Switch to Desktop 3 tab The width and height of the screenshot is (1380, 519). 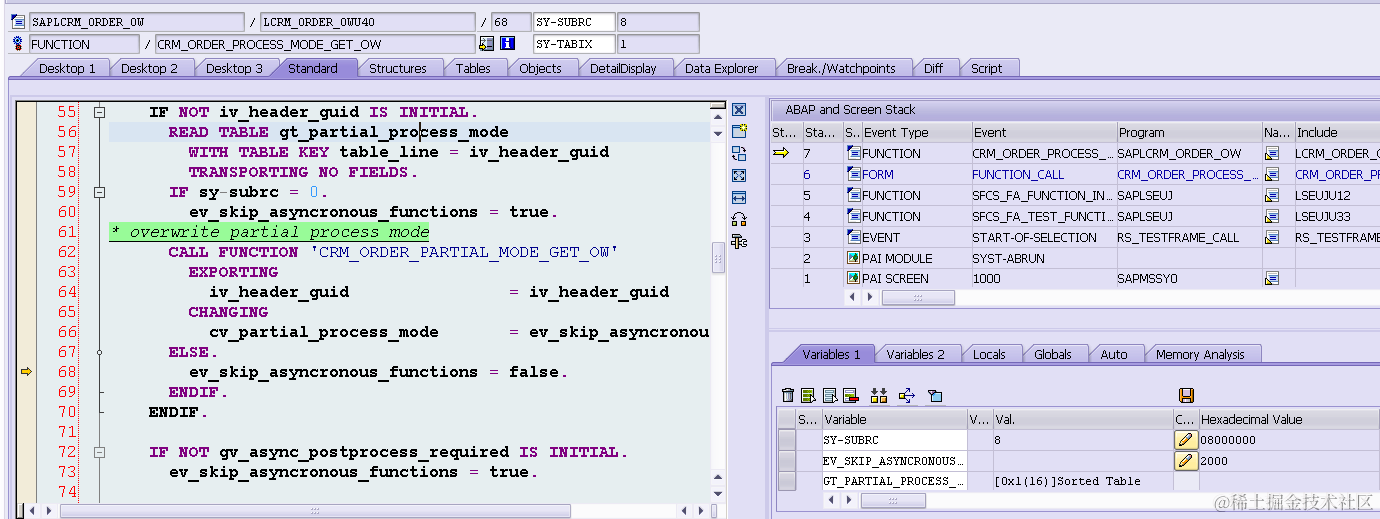coord(234,68)
